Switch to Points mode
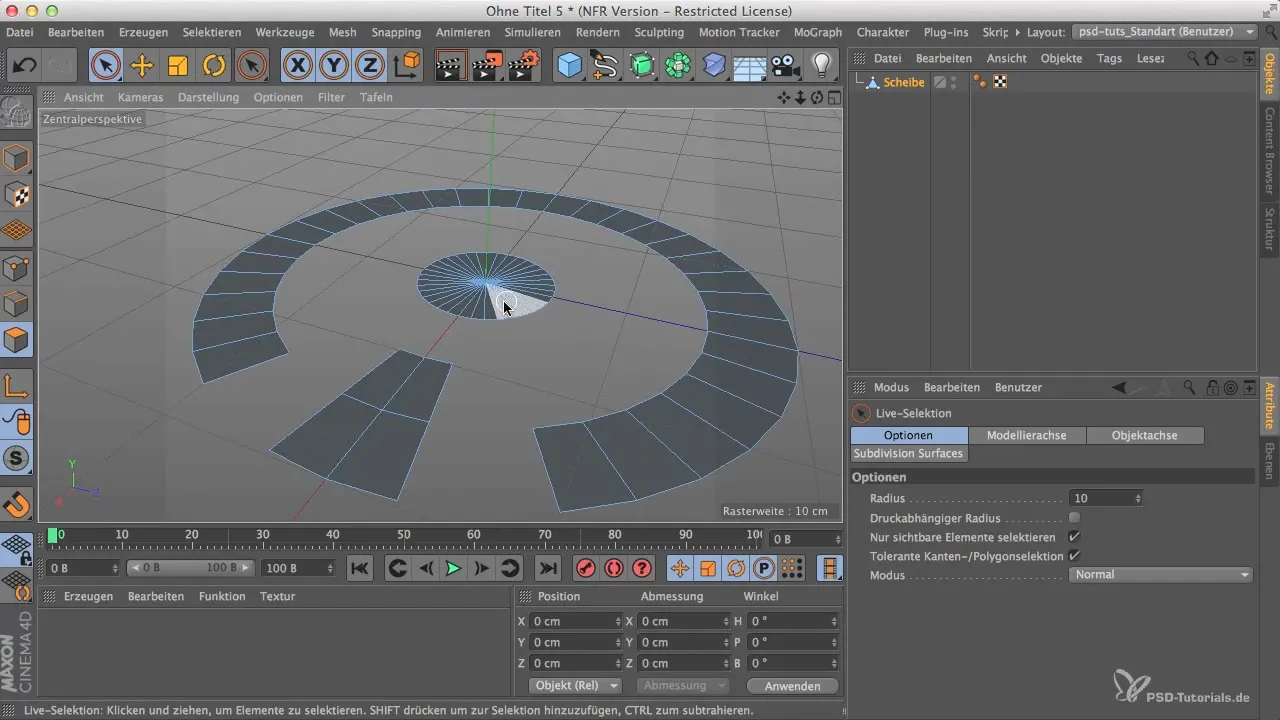 (17, 268)
